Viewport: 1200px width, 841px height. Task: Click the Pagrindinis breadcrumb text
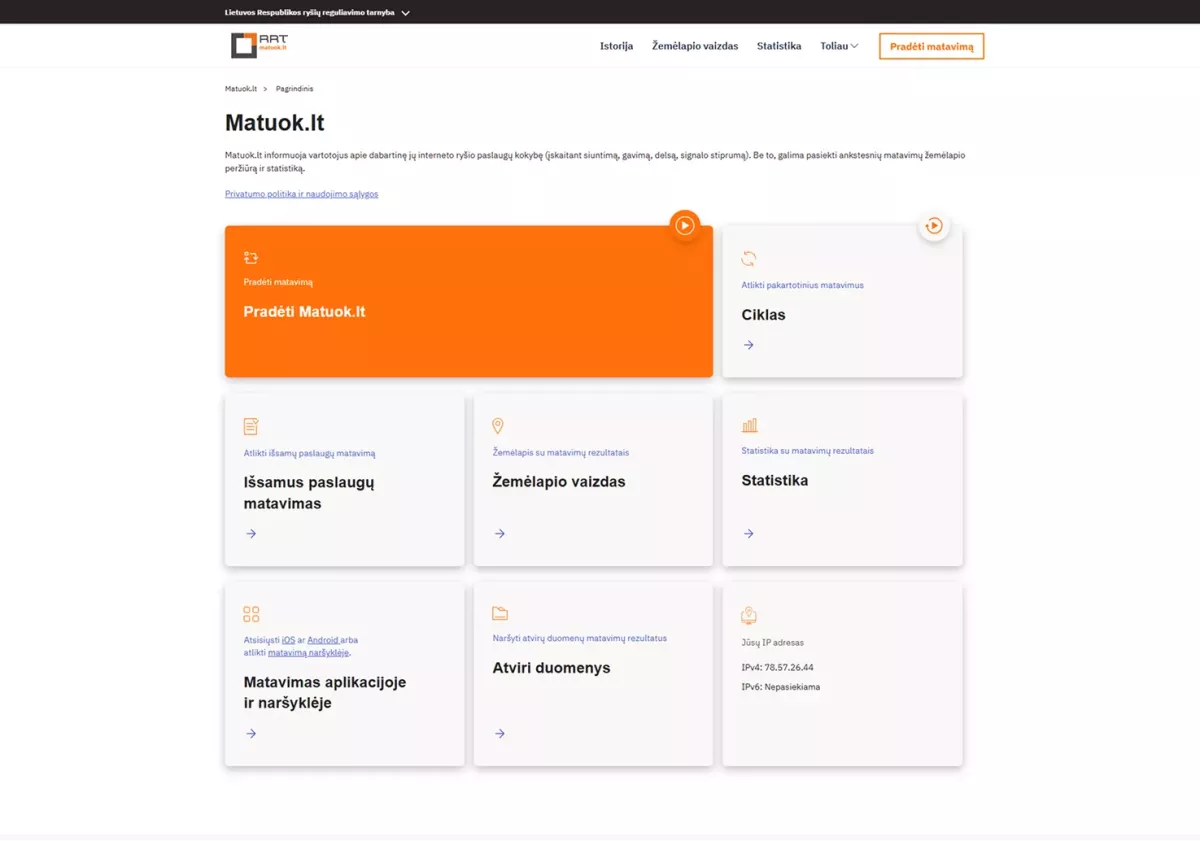294,89
